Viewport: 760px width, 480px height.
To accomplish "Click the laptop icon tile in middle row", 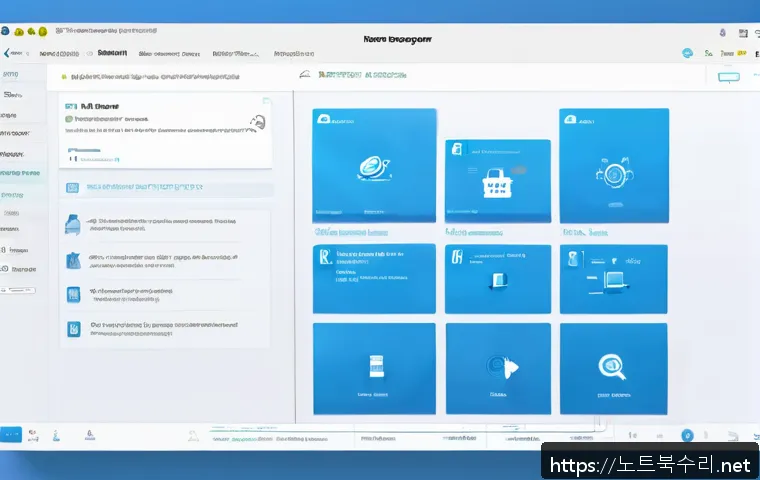I will [x=611, y=278].
